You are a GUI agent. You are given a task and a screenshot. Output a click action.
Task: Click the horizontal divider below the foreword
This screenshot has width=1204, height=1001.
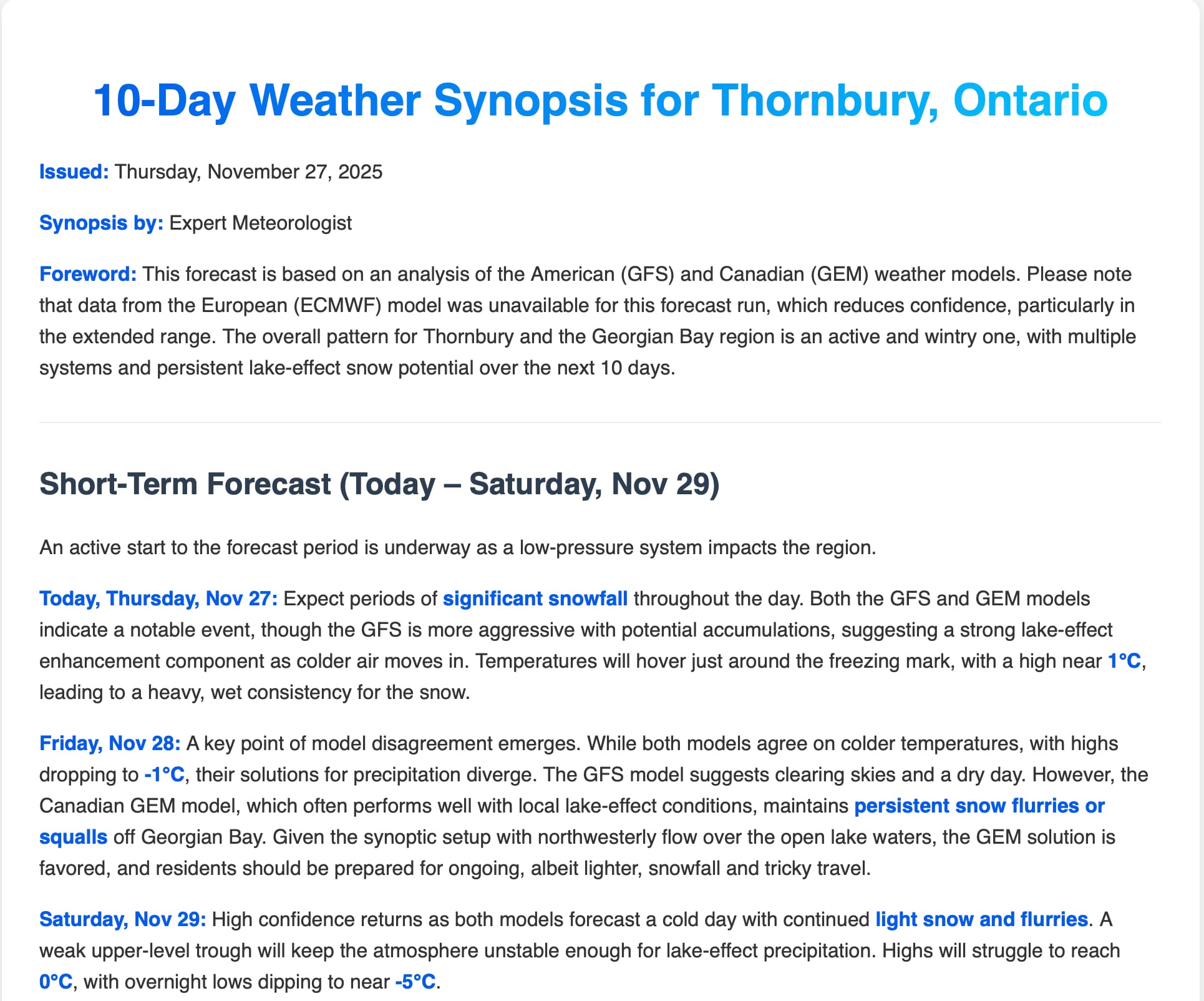click(600, 422)
